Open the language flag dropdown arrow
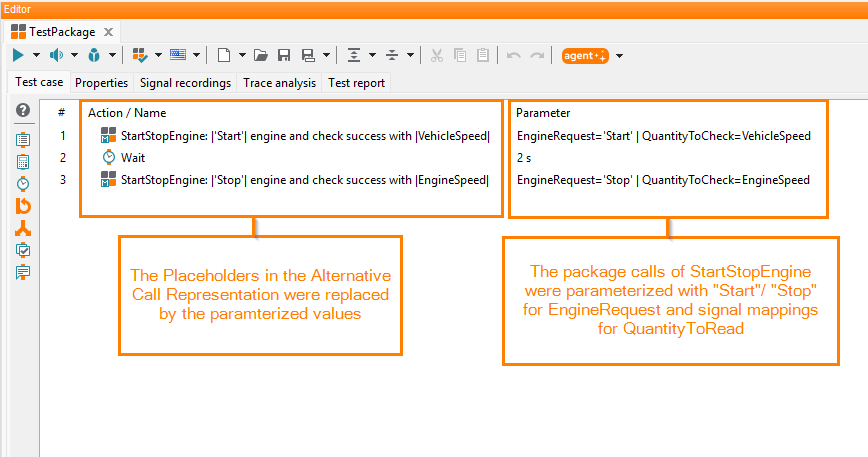Viewport: 868px width, 457px height. pos(196,55)
